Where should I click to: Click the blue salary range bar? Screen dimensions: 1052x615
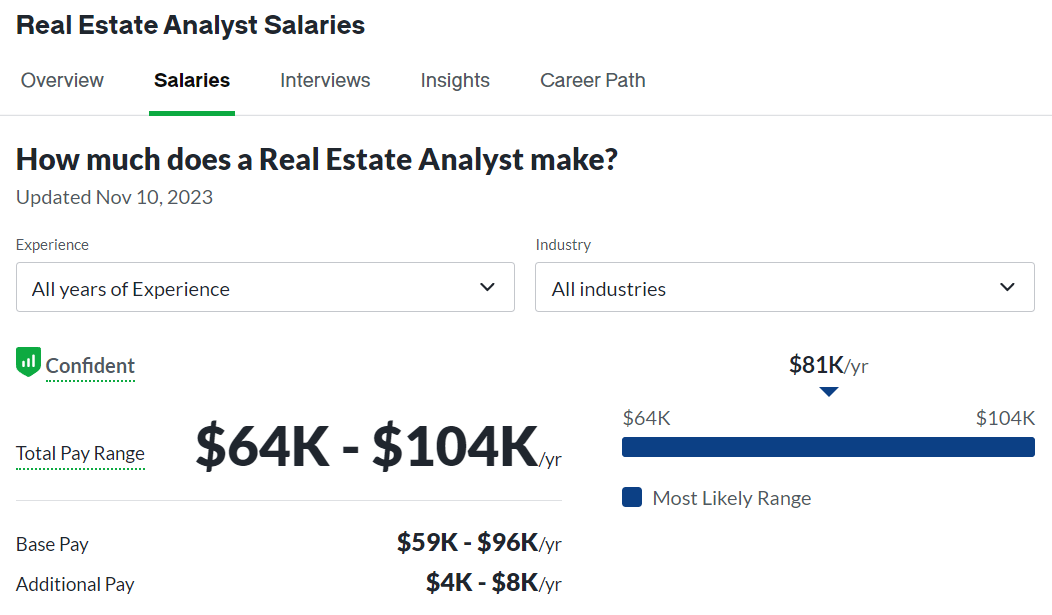[828, 447]
